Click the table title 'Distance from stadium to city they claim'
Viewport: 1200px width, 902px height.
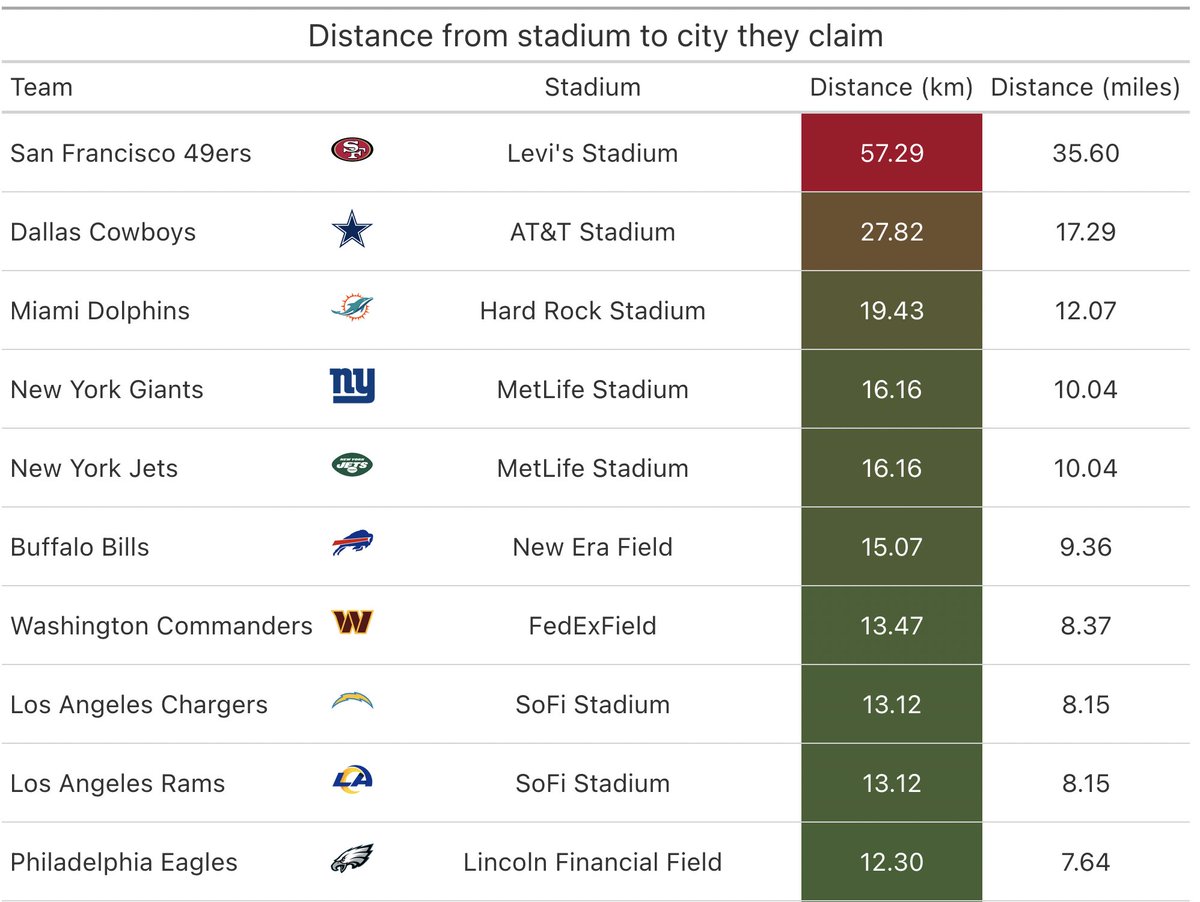pos(595,36)
